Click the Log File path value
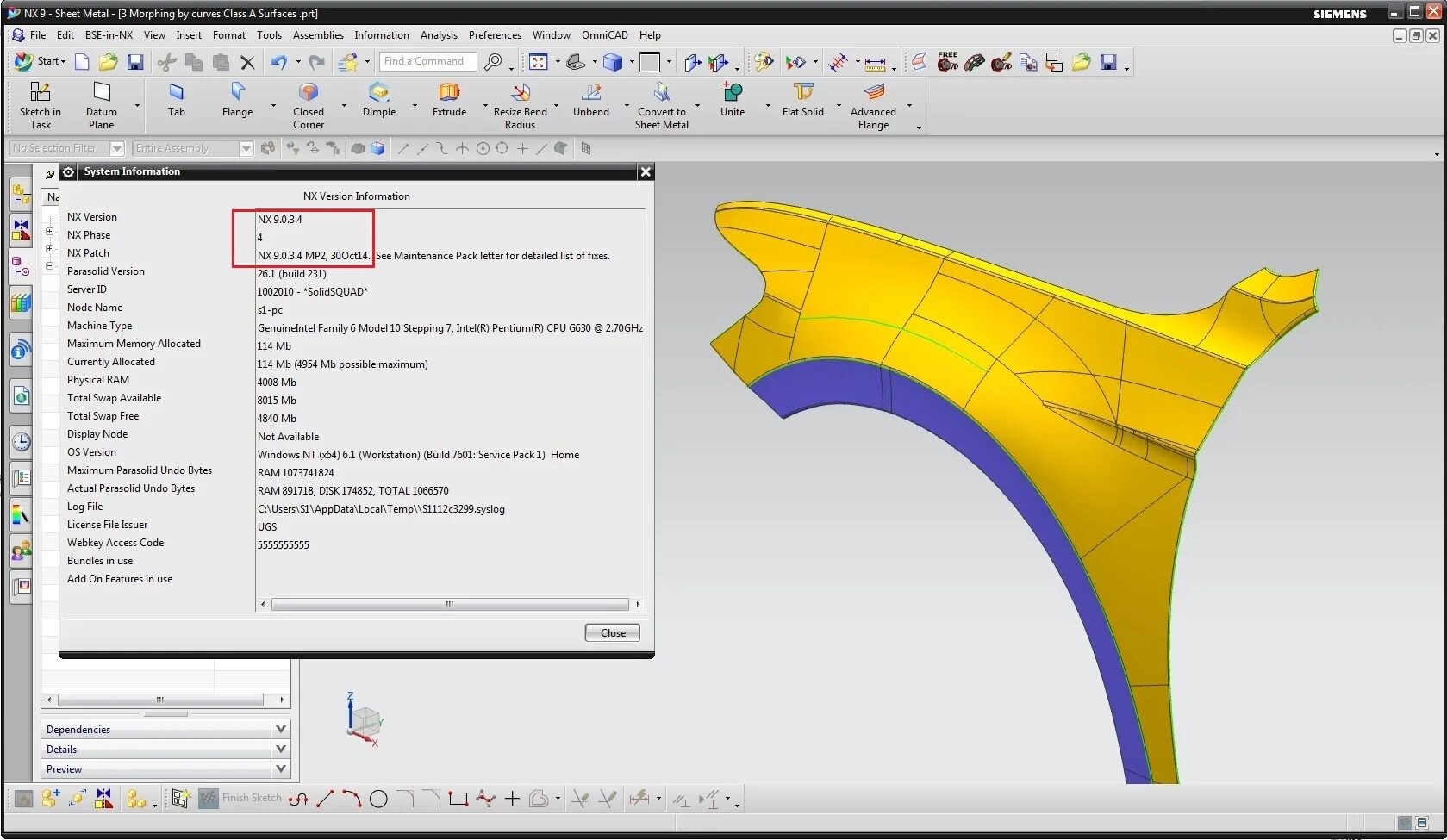The width and height of the screenshot is (1447, 840). click(x=381, y=509)
